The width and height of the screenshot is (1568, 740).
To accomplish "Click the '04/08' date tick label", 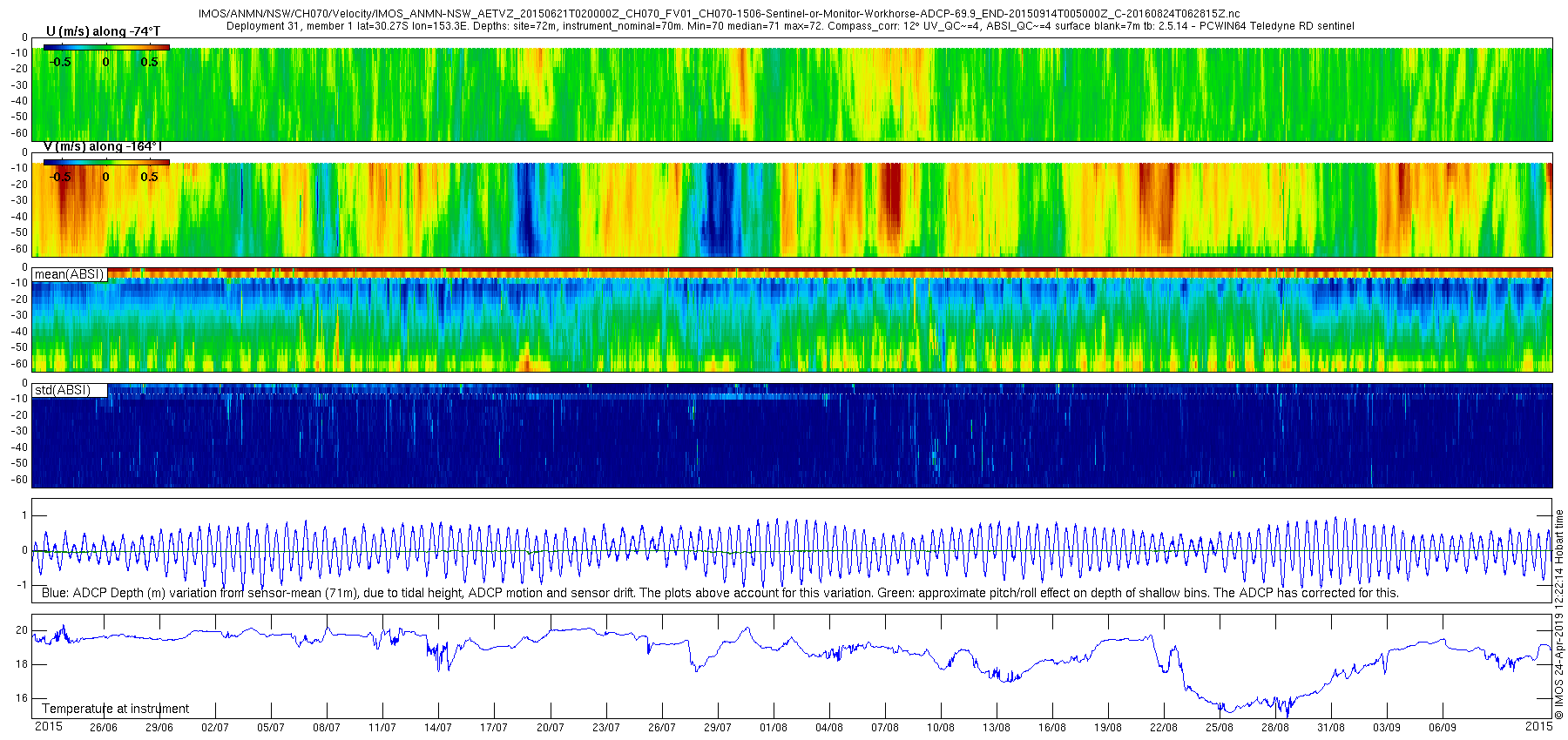I will coord(828,728).
